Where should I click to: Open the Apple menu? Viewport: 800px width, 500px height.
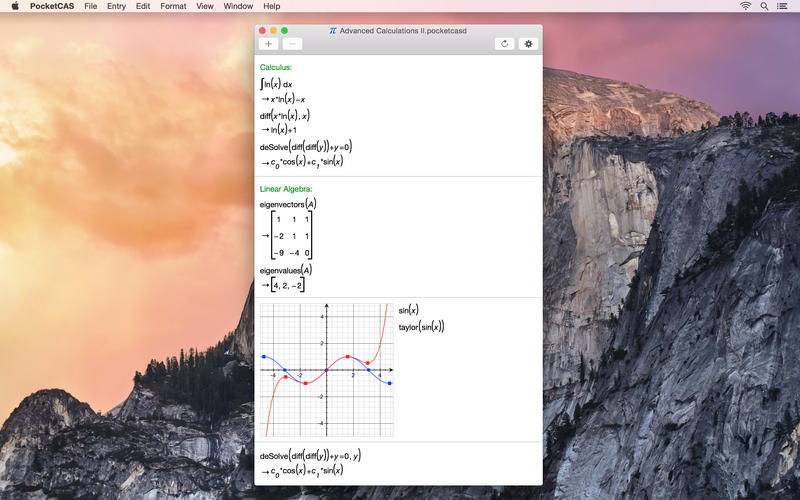coord(15,6)
